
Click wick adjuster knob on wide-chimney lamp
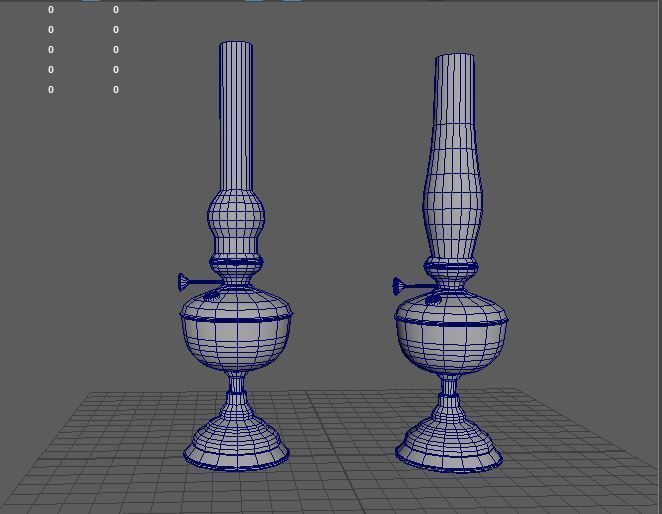[x=398, y=286]
